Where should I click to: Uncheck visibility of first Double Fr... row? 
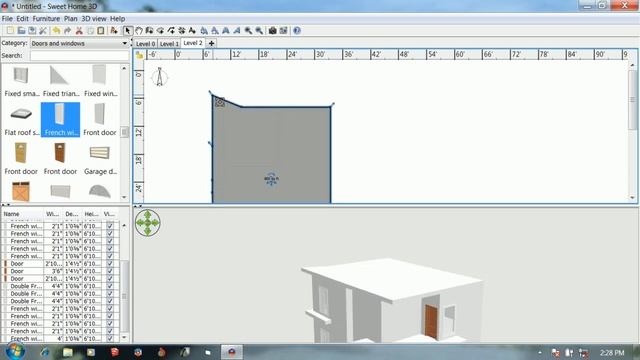pyautogui.click(x=109, y=286)
